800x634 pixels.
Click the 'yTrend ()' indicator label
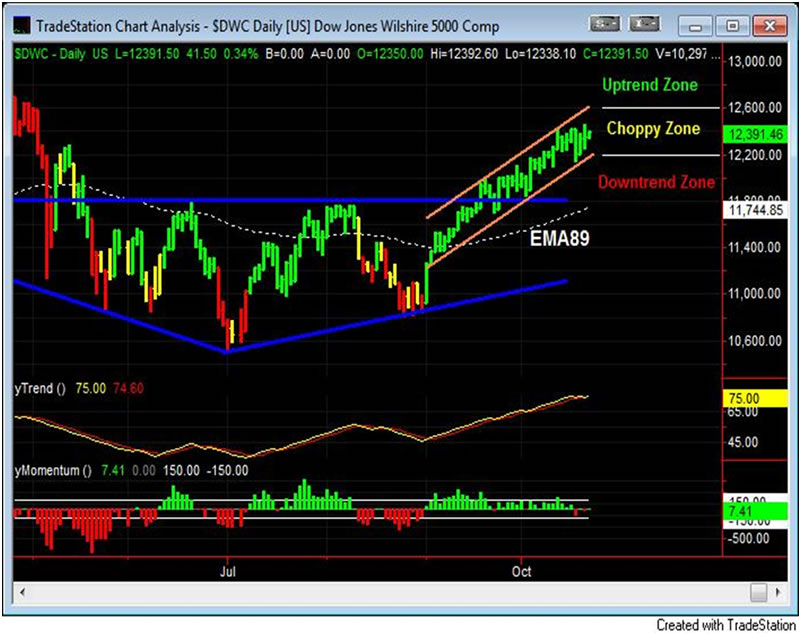pyautogui.click(x=40, y=389)
